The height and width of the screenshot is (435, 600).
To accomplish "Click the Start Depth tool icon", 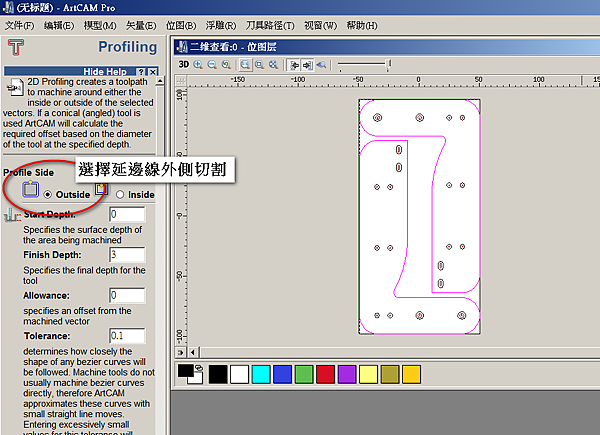I will click(x=12, y=215).
